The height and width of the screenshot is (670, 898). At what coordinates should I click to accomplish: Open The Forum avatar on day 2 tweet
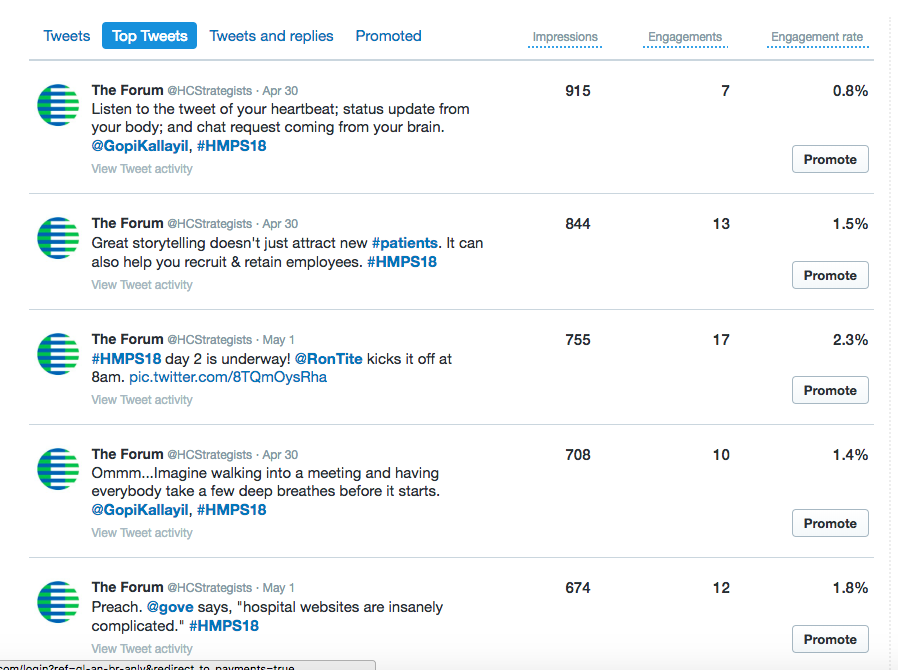pos(58,354)
